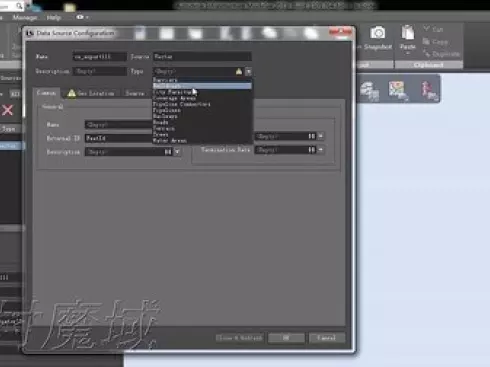Click the eye icon in menu bar
The image size is (490, 367).
[x=80, y=17]
